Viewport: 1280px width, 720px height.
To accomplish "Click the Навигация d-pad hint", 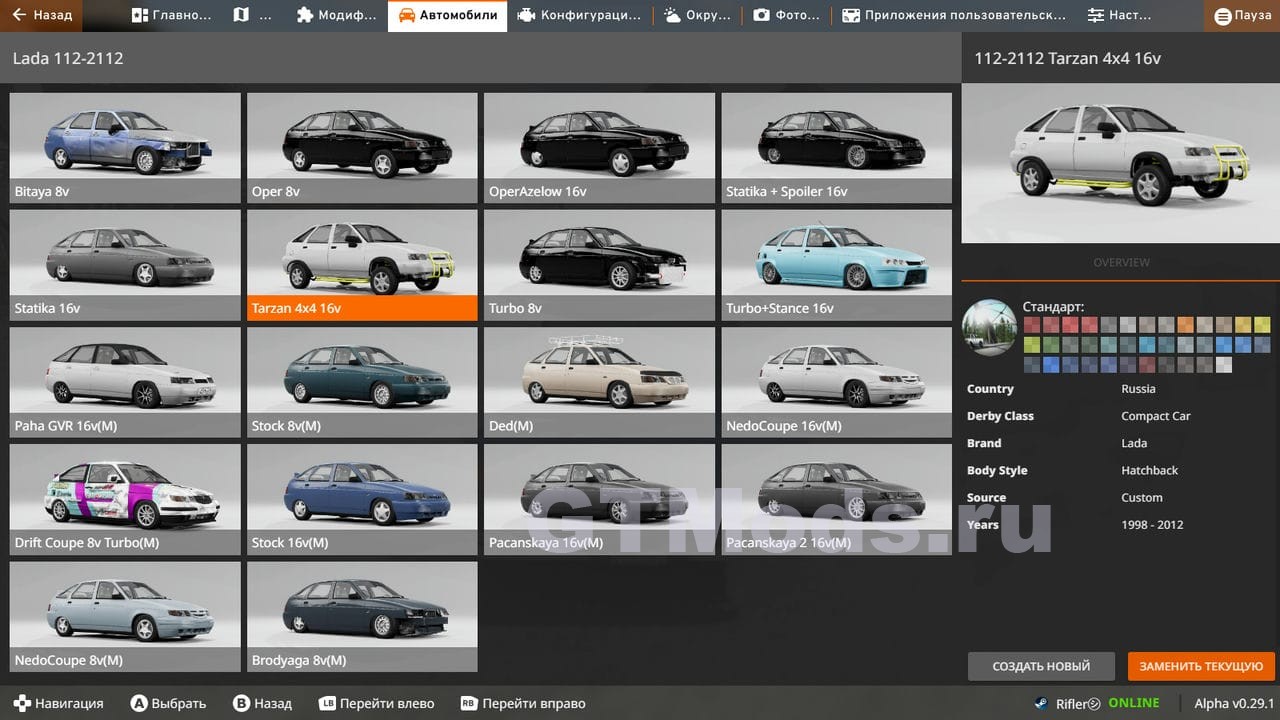I will coord(58,703).
